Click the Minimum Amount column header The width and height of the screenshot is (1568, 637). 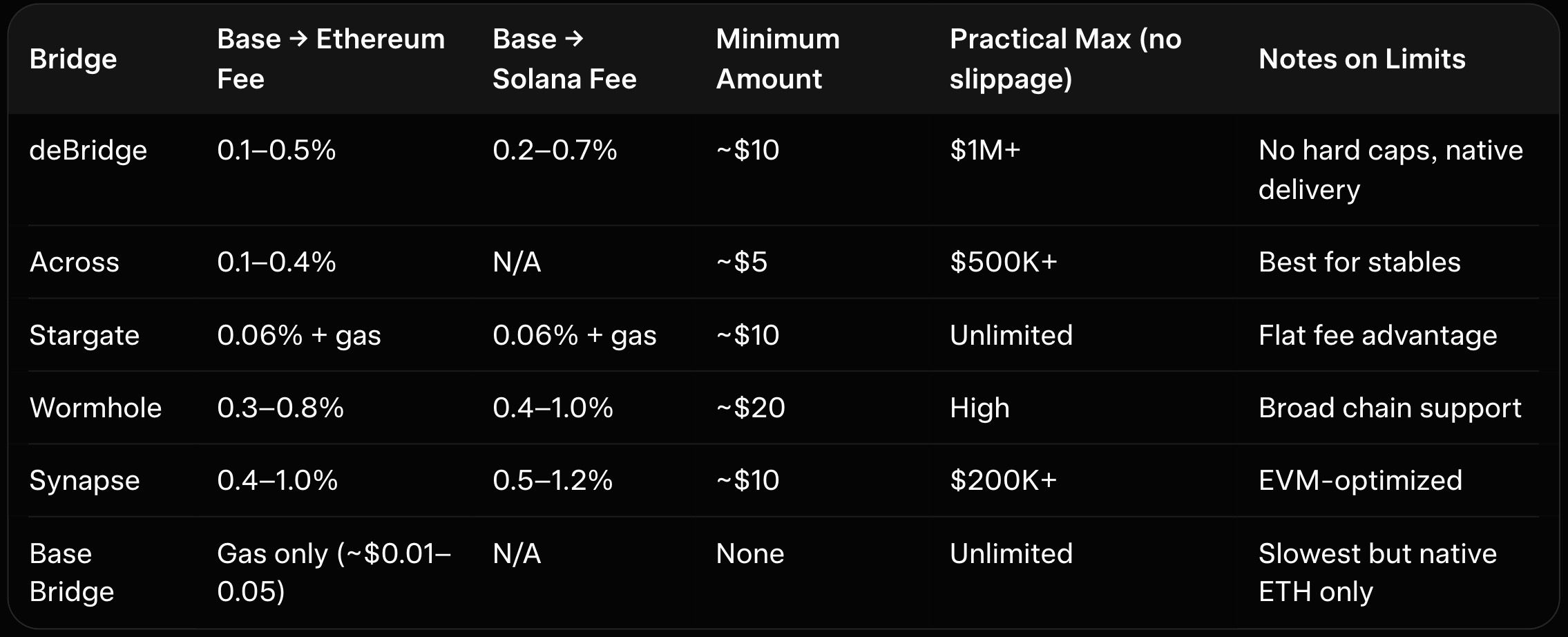[x=777, y=59]
